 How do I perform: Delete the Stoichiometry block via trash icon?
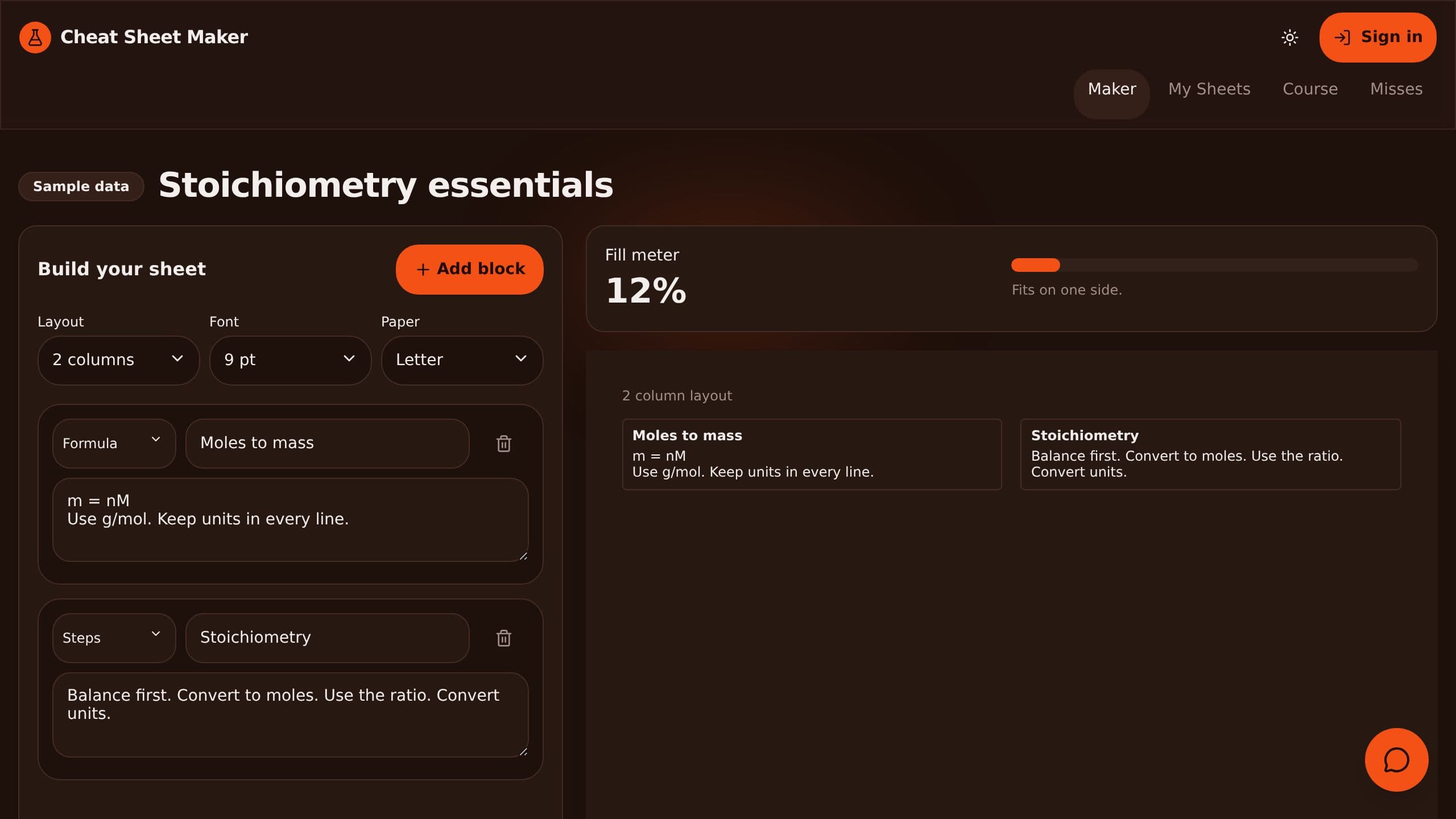click(x=503, y=638)
